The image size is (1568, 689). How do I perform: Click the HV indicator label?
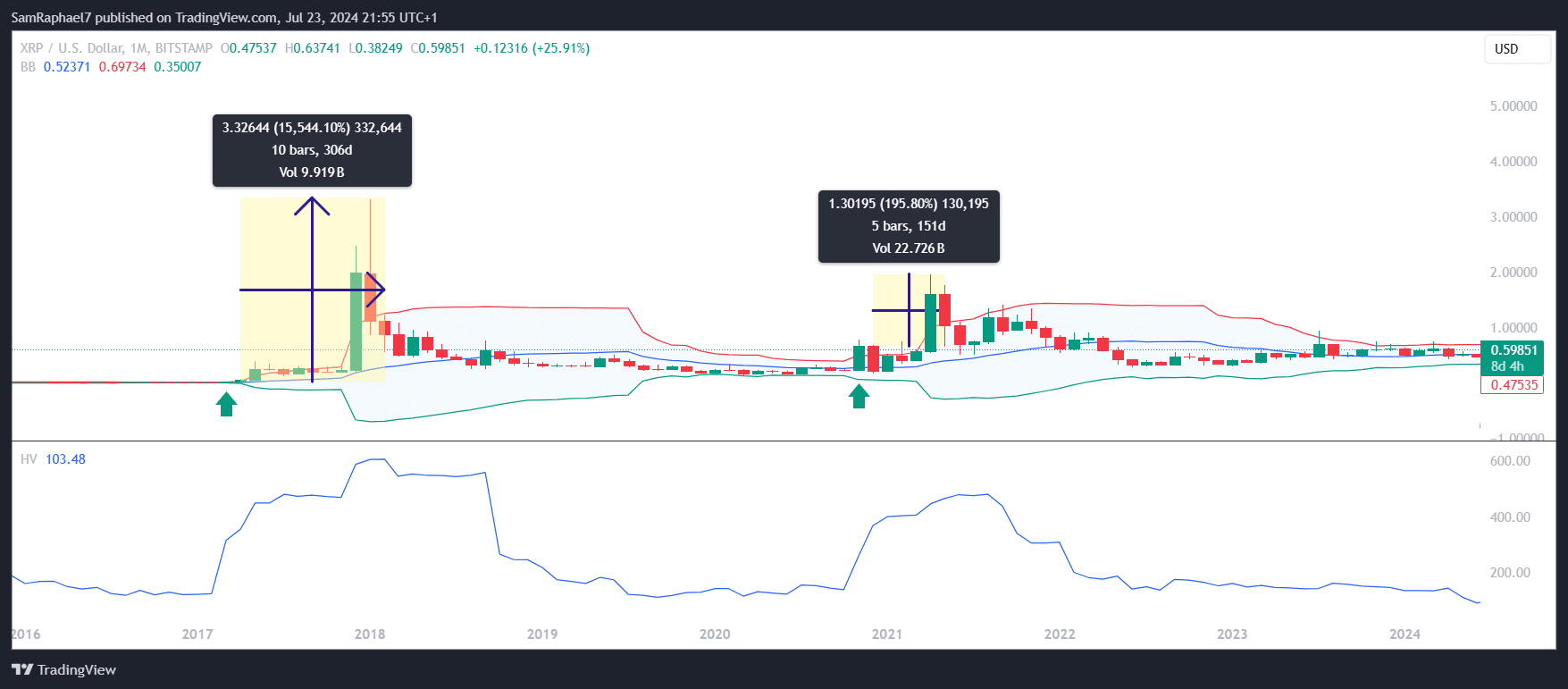pyautogui.click(x=29, y=459)
